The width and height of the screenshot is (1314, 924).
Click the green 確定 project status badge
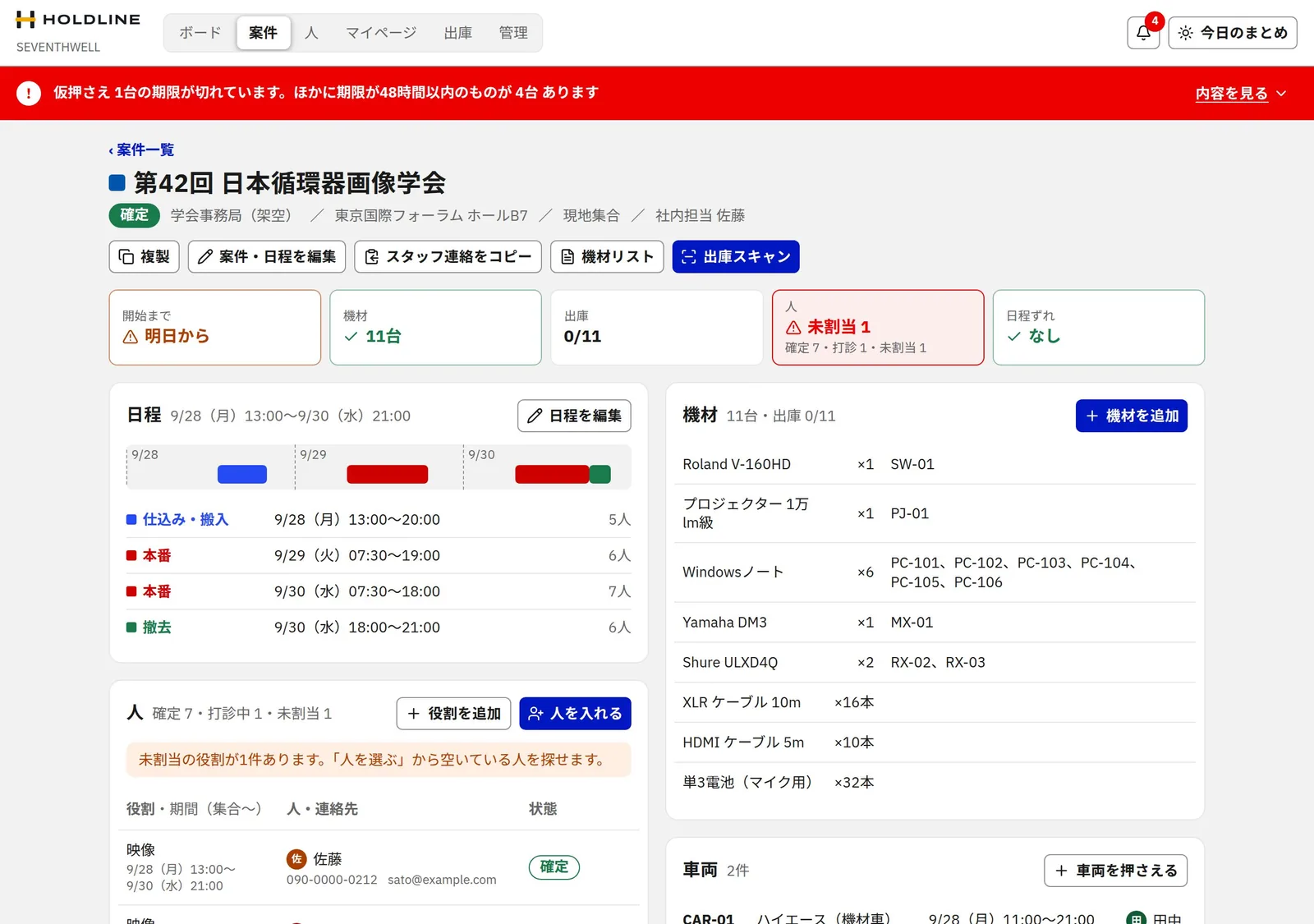coord(135,215)
